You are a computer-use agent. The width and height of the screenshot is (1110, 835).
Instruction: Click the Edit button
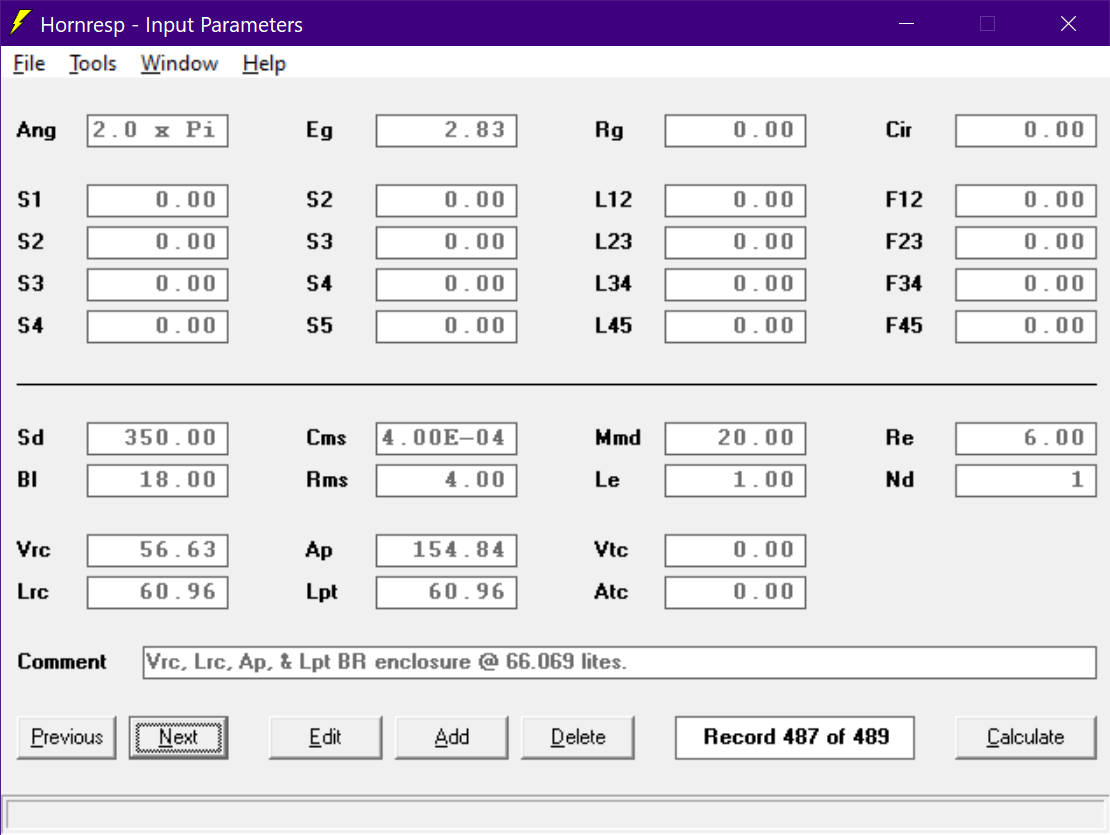[x=325, y=737]
